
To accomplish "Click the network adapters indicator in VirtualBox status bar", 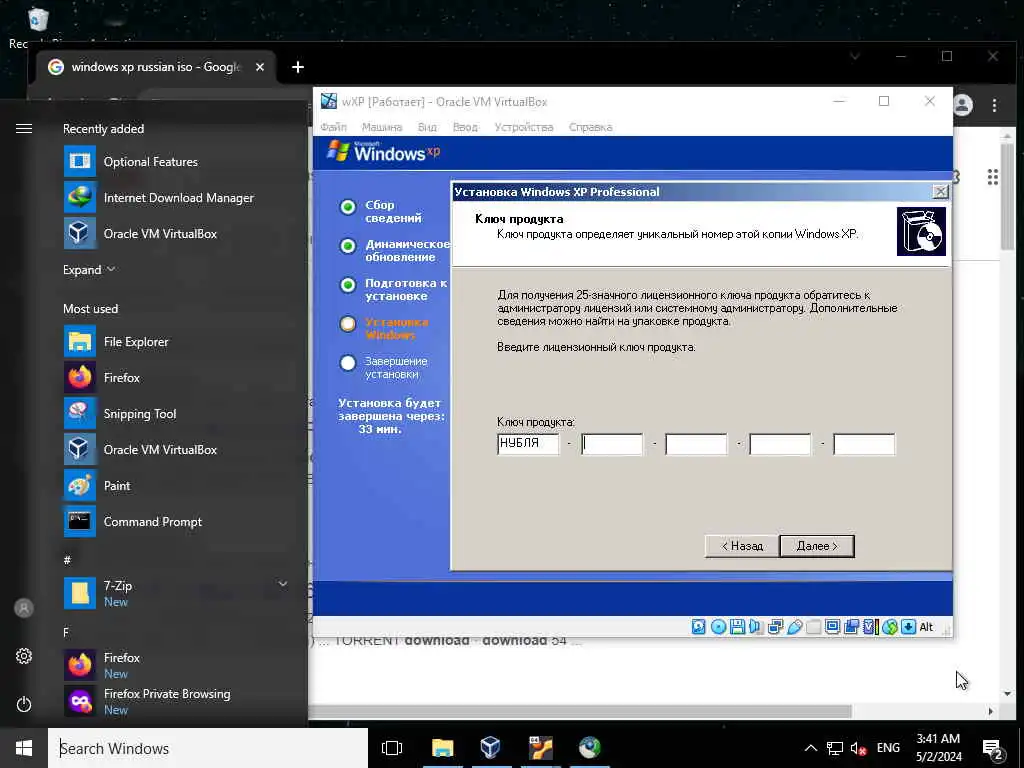I will (x=775, y=627).
